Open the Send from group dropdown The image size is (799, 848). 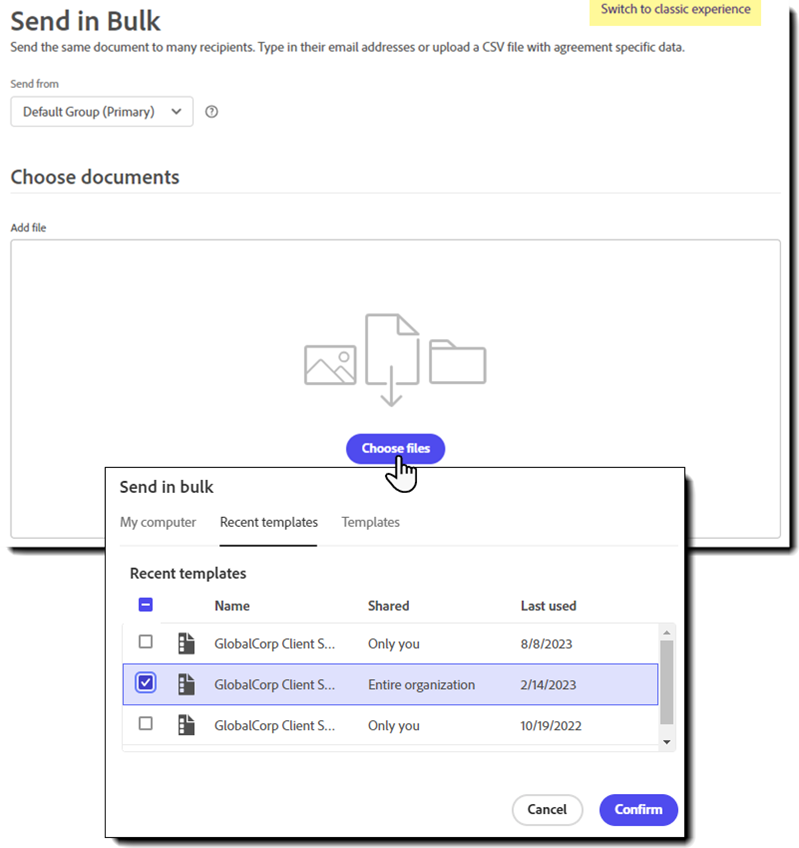(x=100, y=112)
